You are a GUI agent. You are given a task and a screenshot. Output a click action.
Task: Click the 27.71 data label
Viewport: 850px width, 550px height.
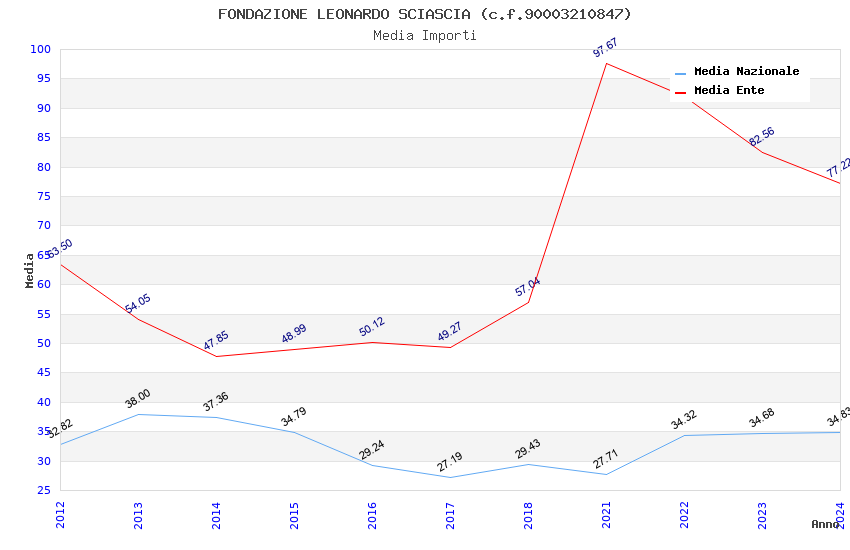click(605, 459)
